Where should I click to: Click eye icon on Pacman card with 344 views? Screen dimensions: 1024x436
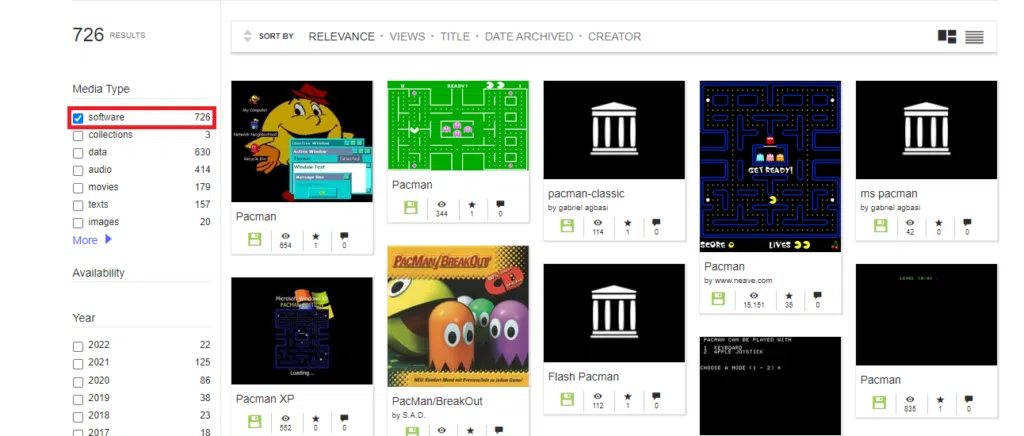[x=441, y=204]
